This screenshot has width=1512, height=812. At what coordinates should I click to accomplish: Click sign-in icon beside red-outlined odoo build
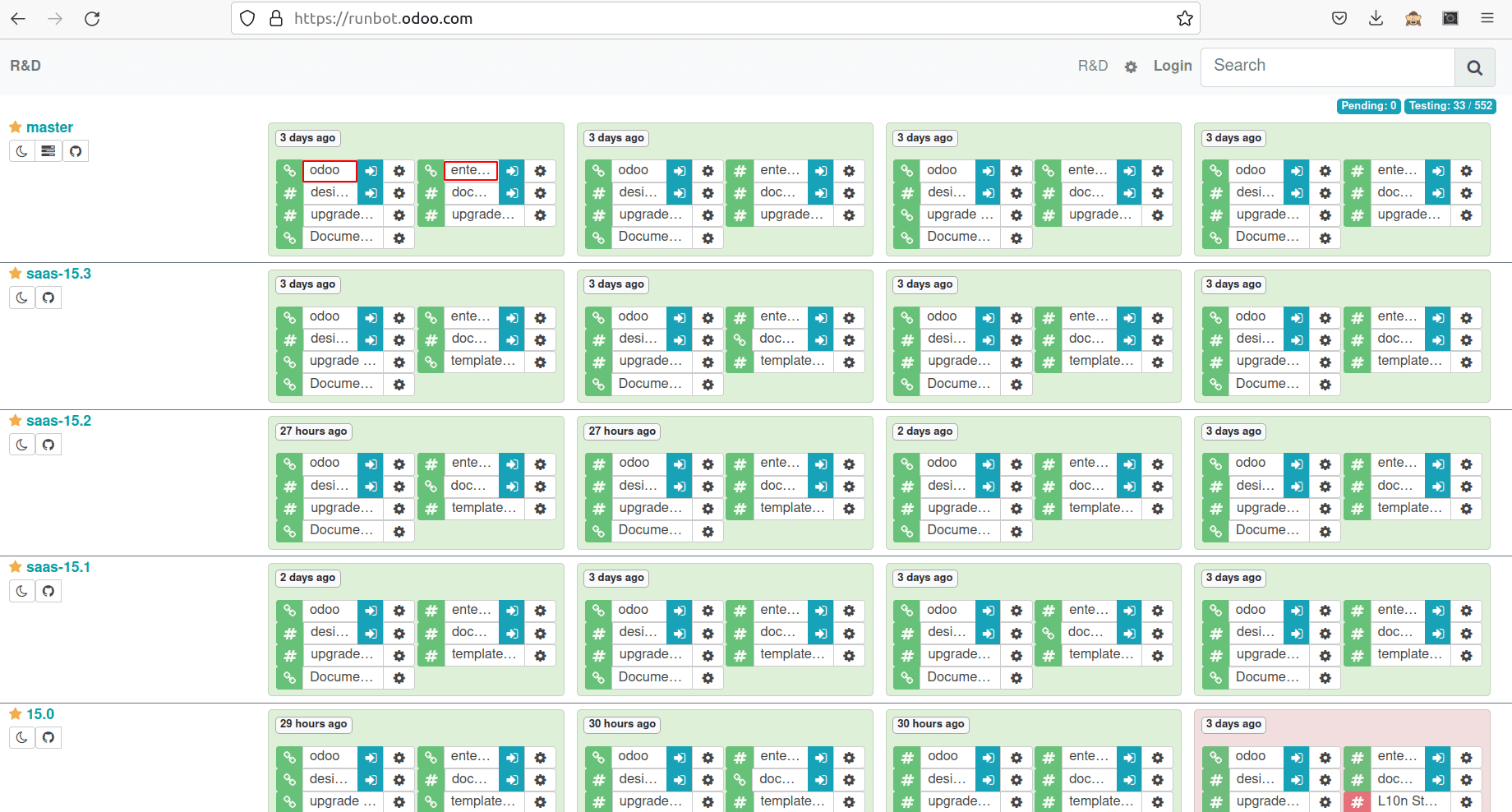(x=371, y=171)
